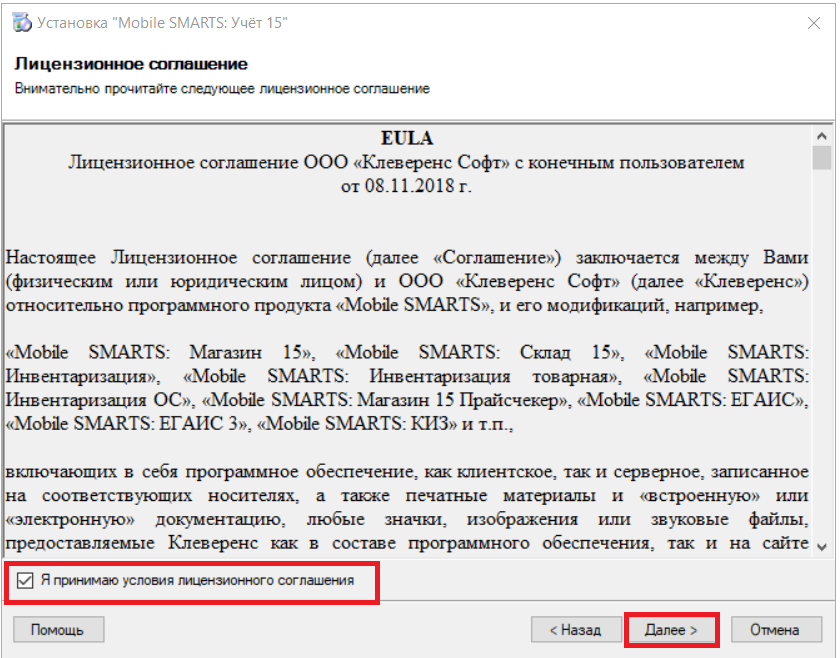Click the "EULA" heading in the license text
This screenshot has width=840, height=658.
click(407, 139)
